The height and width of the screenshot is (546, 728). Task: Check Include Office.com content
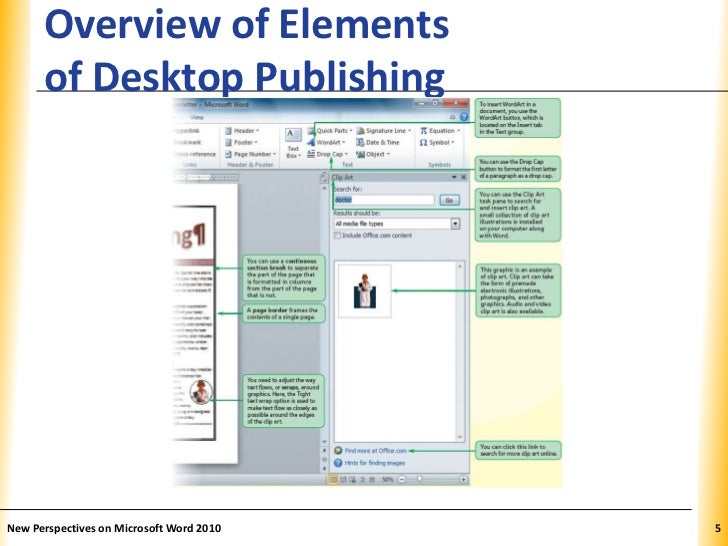[x=338, y=235]
